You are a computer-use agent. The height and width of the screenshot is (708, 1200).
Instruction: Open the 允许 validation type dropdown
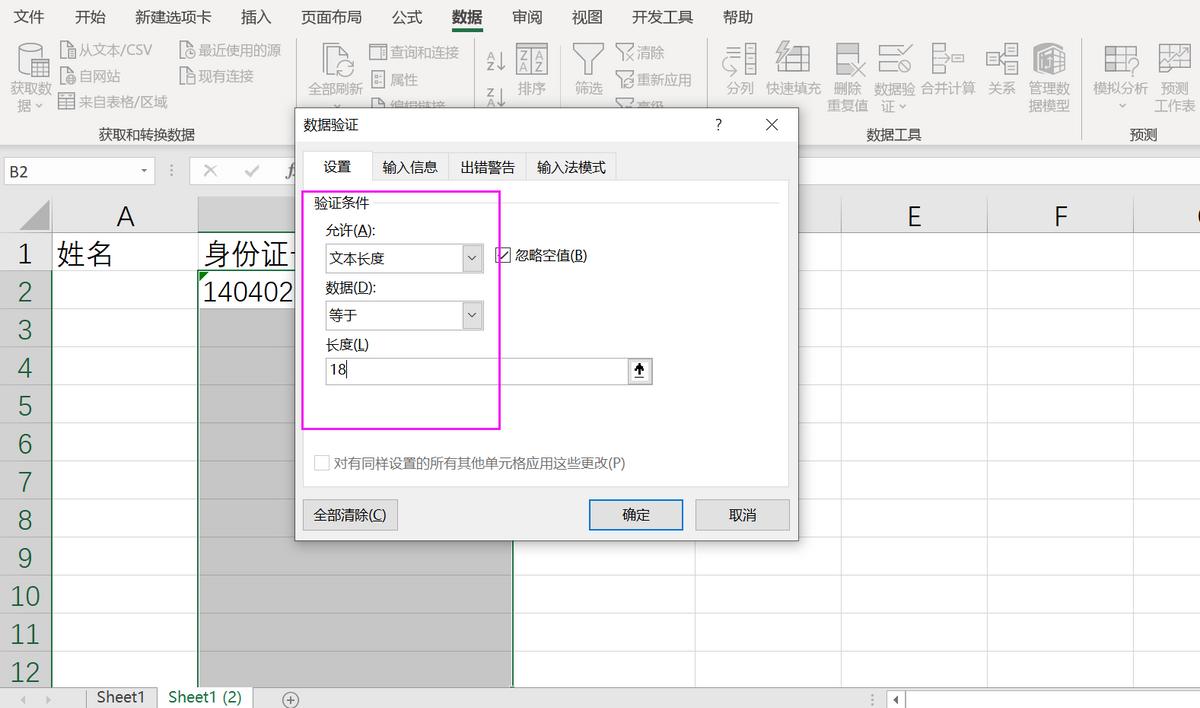[472, 258]
